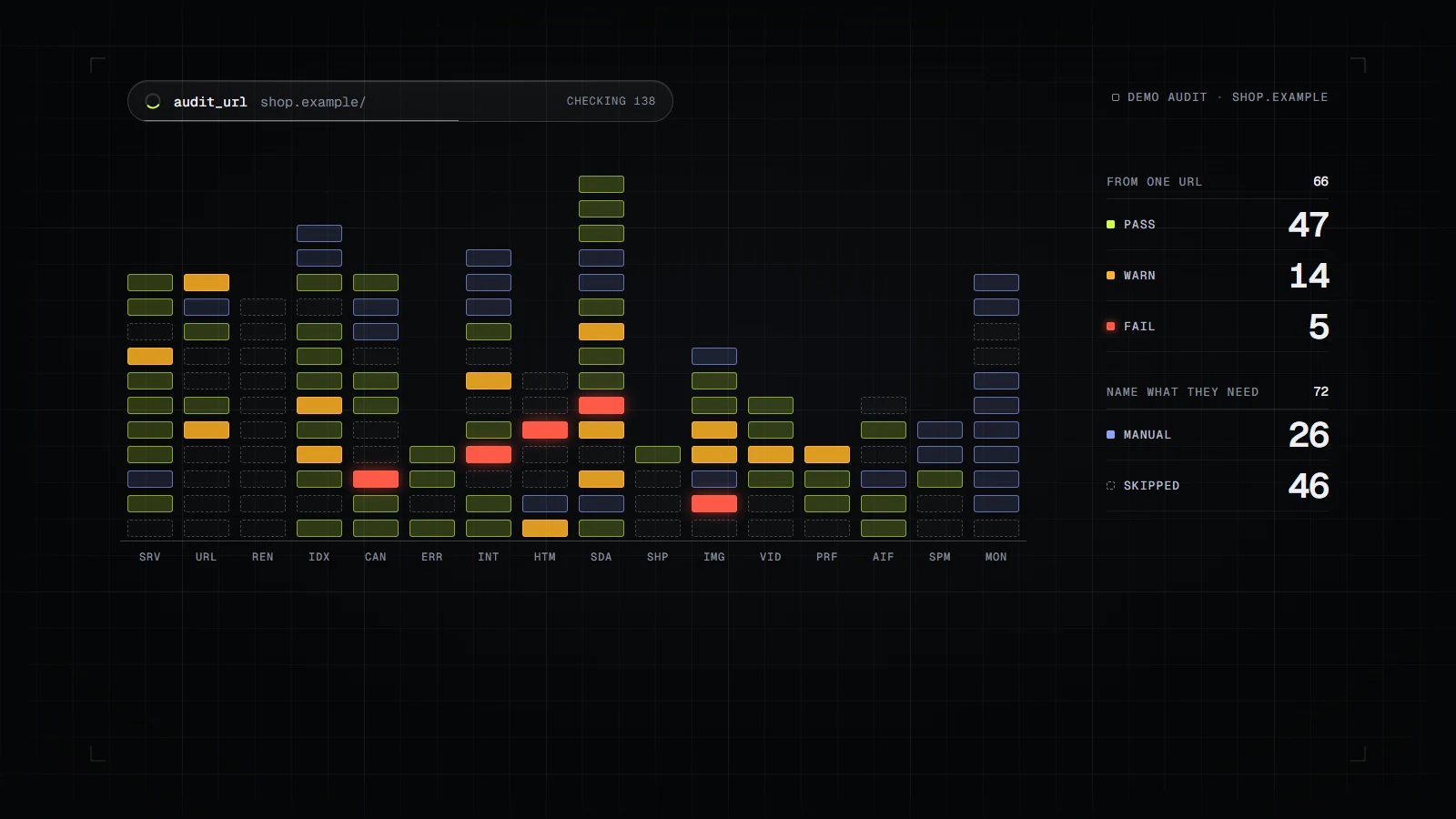Select the URL column label
Screen dimensions: 1456x819
point(207,557)
